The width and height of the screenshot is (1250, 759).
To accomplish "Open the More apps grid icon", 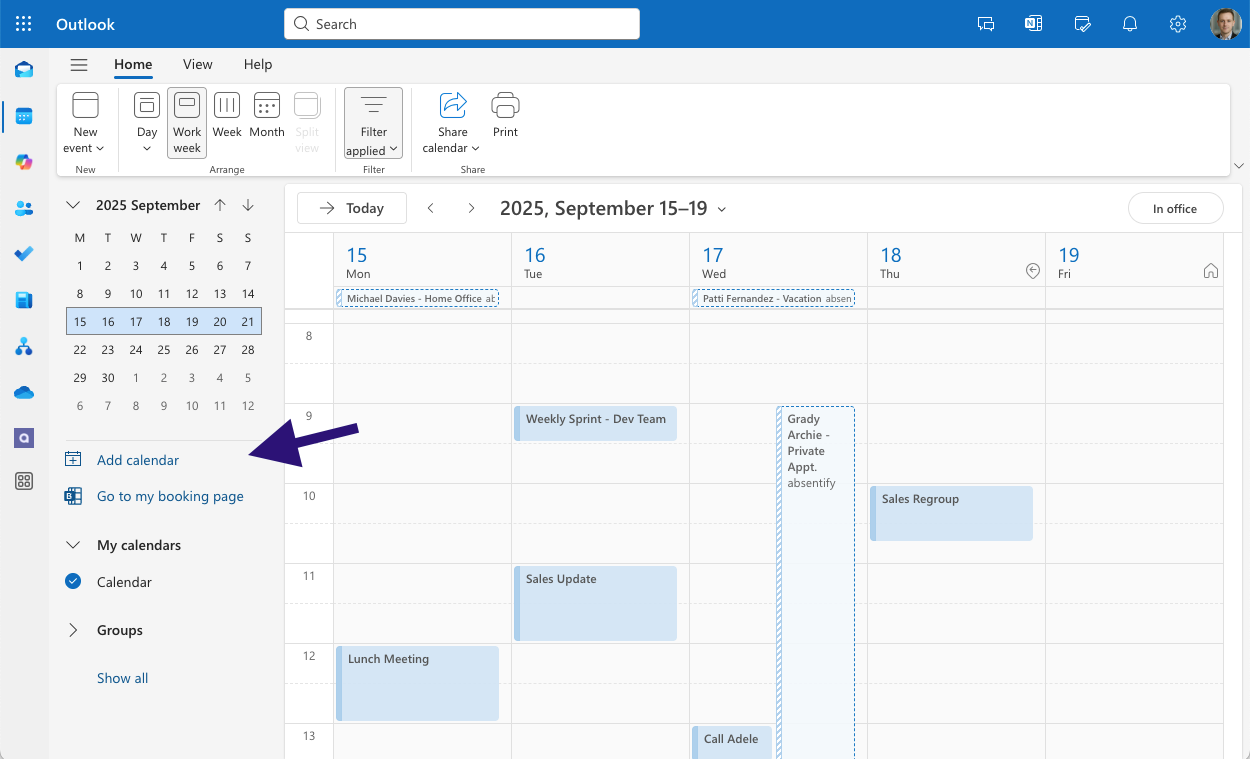I will (x=24, y=482).
